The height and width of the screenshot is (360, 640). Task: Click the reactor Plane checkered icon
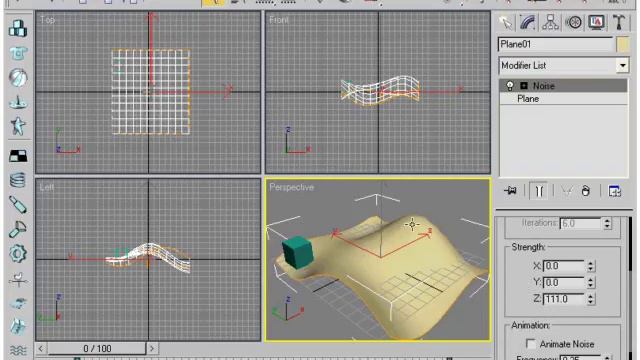point(18,156)
